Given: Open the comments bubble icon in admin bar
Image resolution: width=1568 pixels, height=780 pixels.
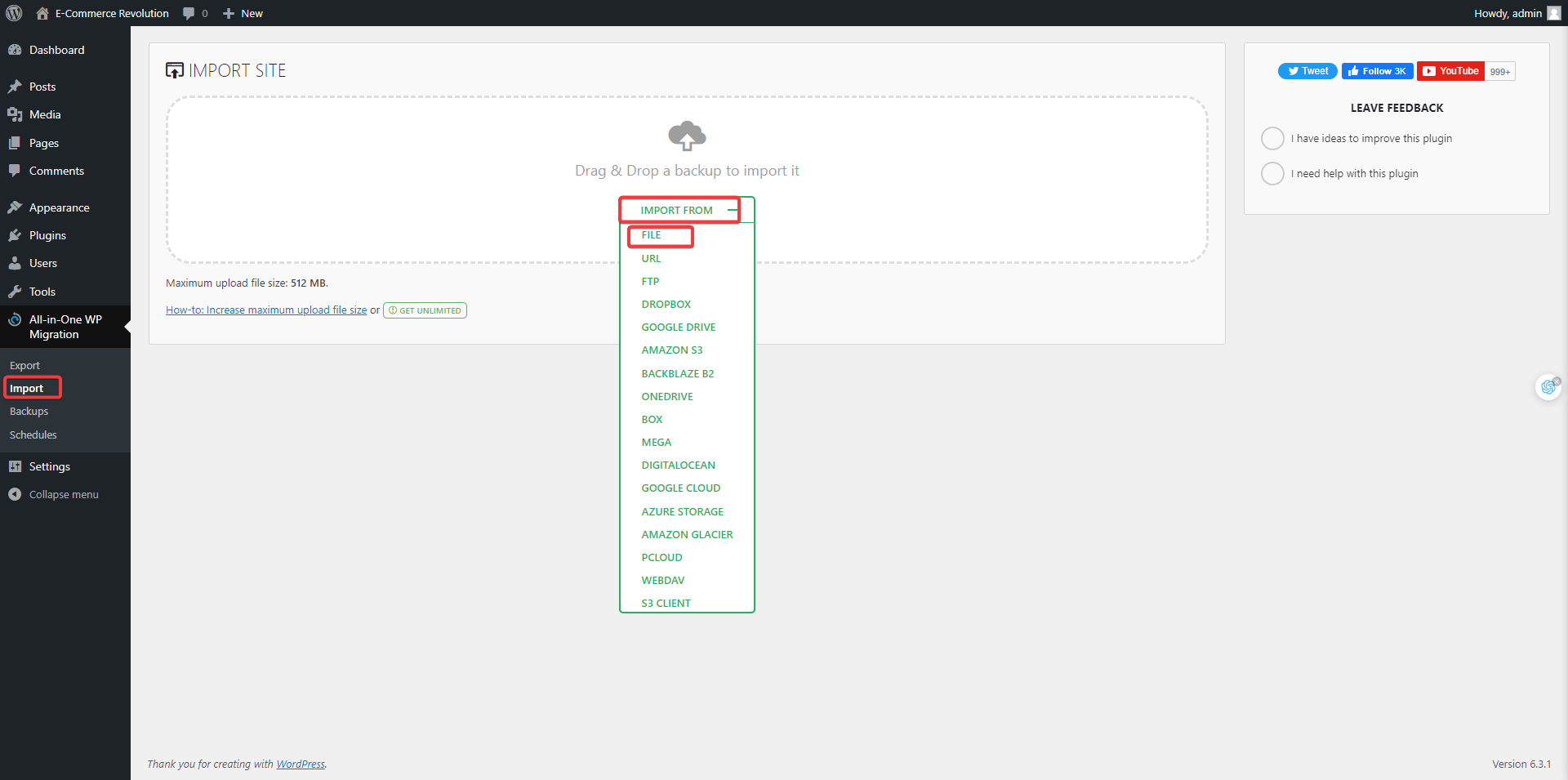Looking at the screenshot, I should click(189, 13).
